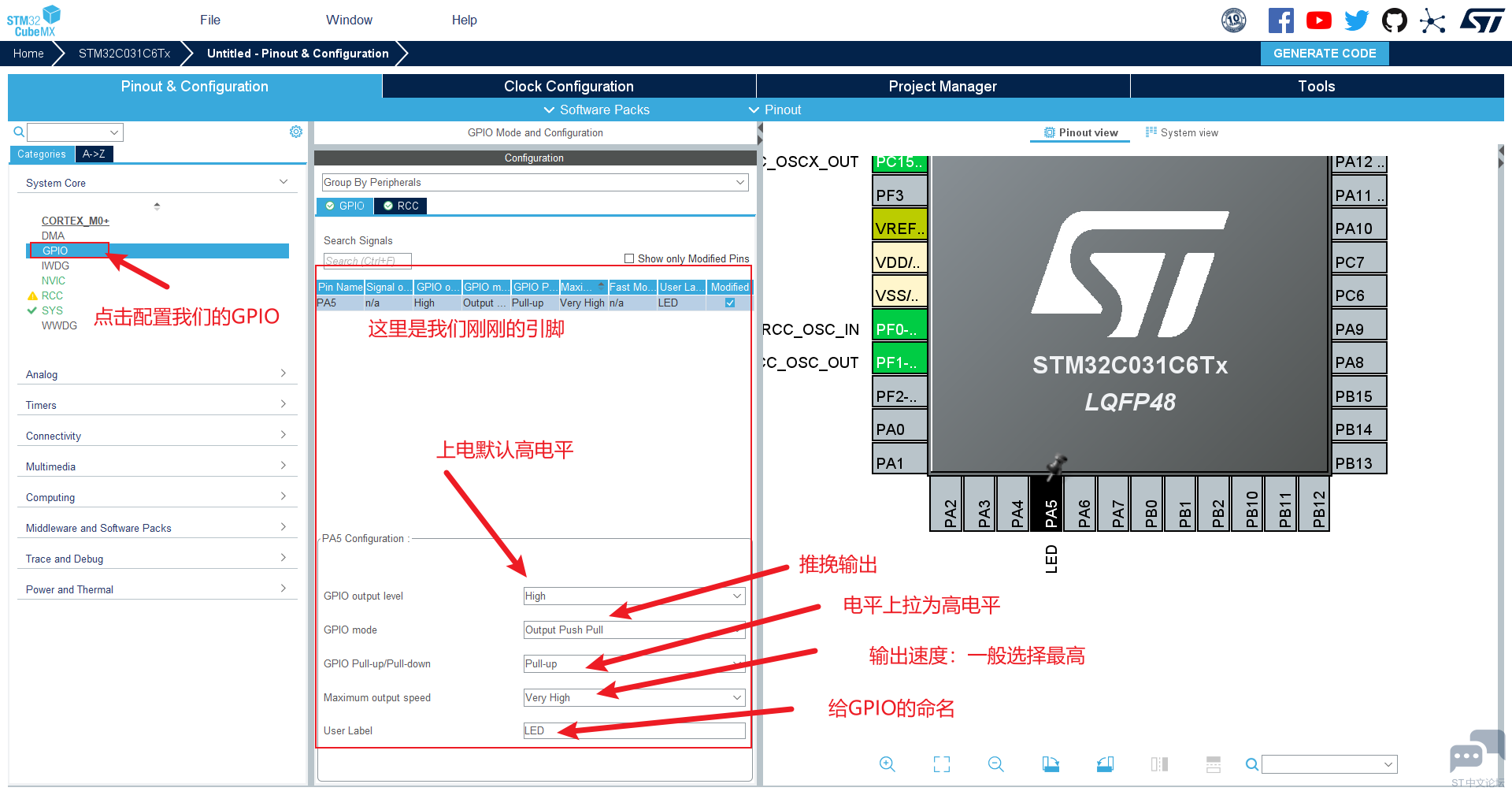
Task: Switch to Project Manager tab
Action: 943,86
